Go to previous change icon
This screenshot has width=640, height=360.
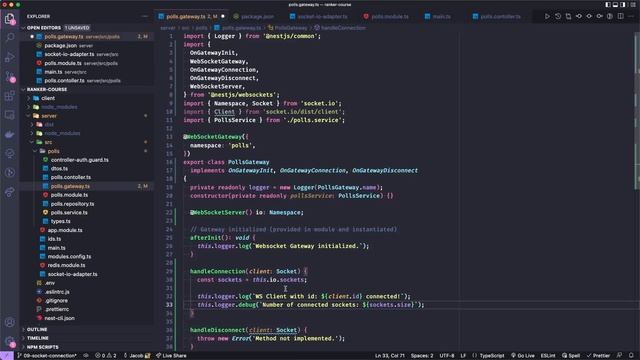pos(579,16)
